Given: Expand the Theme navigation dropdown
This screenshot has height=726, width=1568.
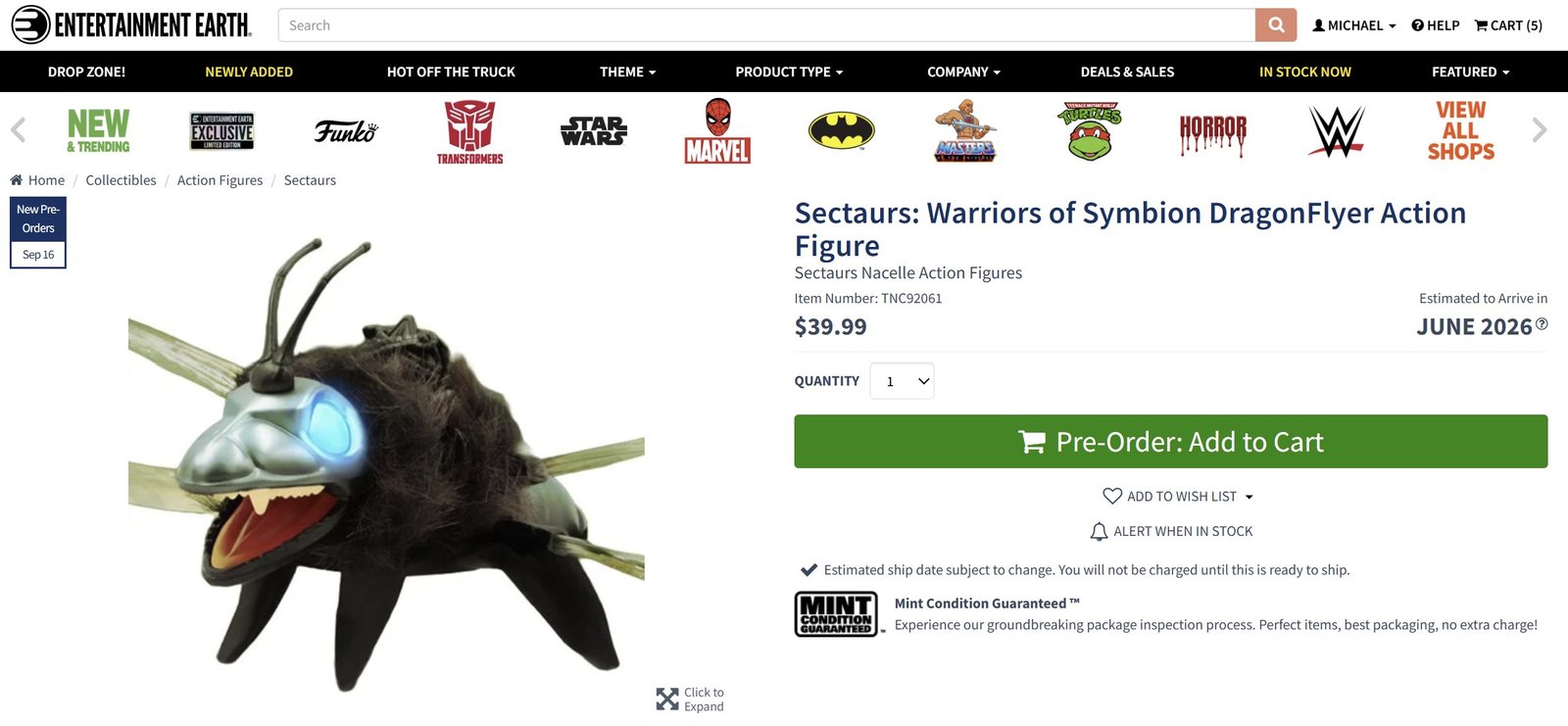Looking at the screenshot, I should point(627,71).
